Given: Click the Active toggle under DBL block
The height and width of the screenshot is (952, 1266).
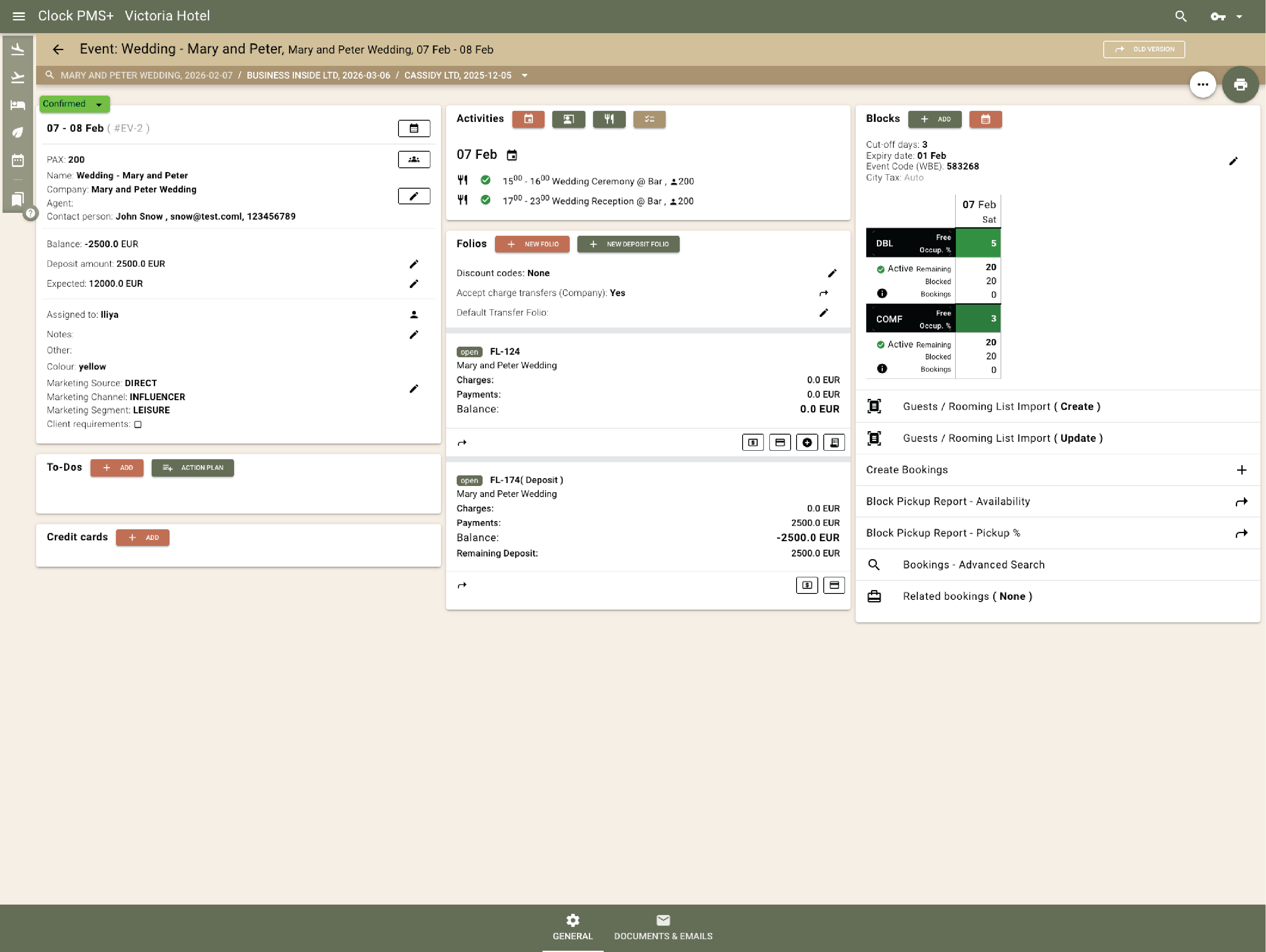Looking at the screenshot, I should click(881, 268).
